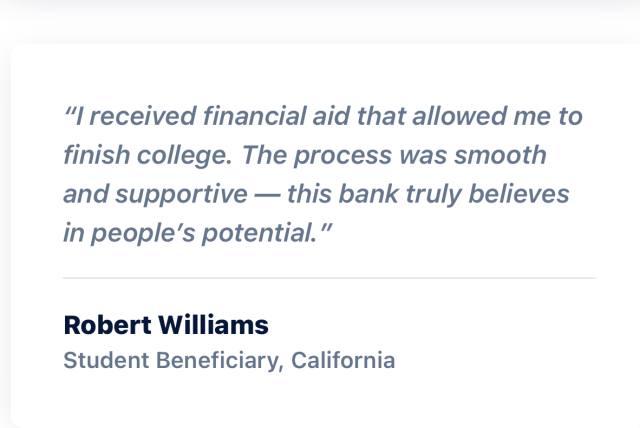Click the closing quotation mark after "potential."
Viewport: 640px width, 428px height.
coord(325,230)
